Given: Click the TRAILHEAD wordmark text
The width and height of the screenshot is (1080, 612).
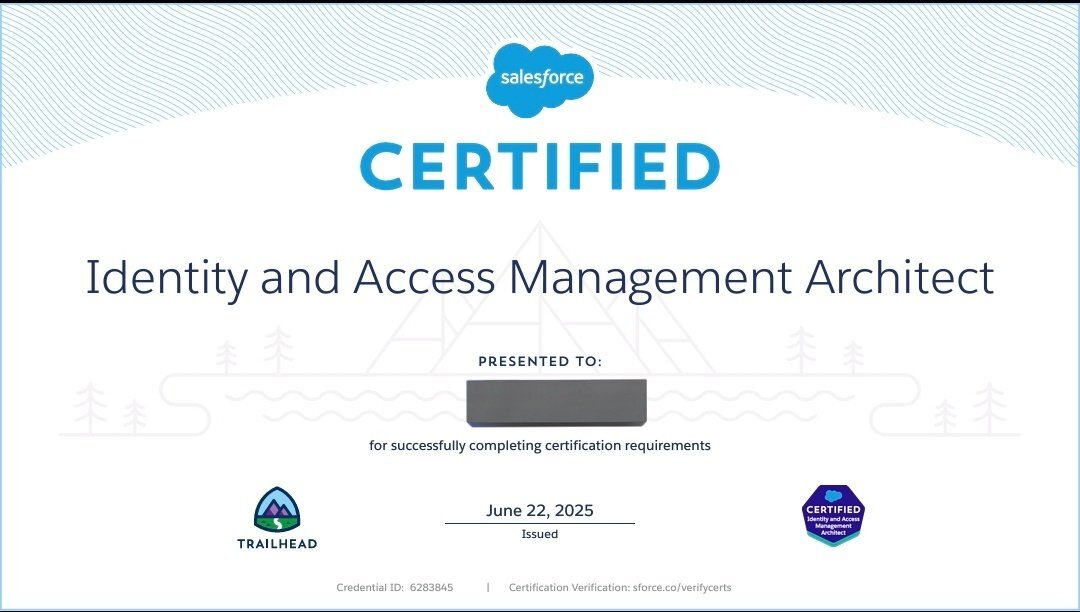Looking at the screenshot, I should [277, 544].
